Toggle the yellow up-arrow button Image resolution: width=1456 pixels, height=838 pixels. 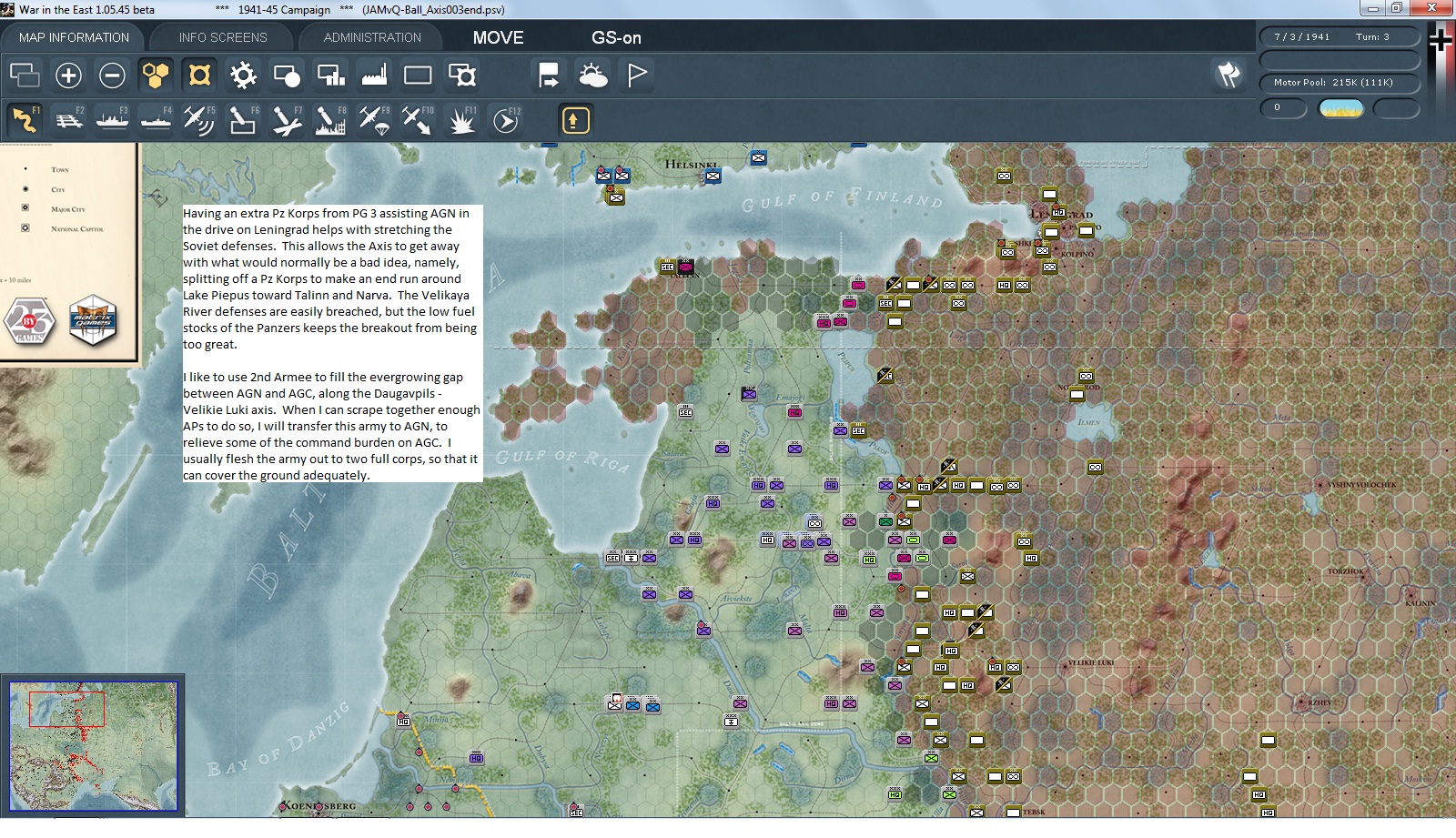pyautogui.click(x=575, y=120)
